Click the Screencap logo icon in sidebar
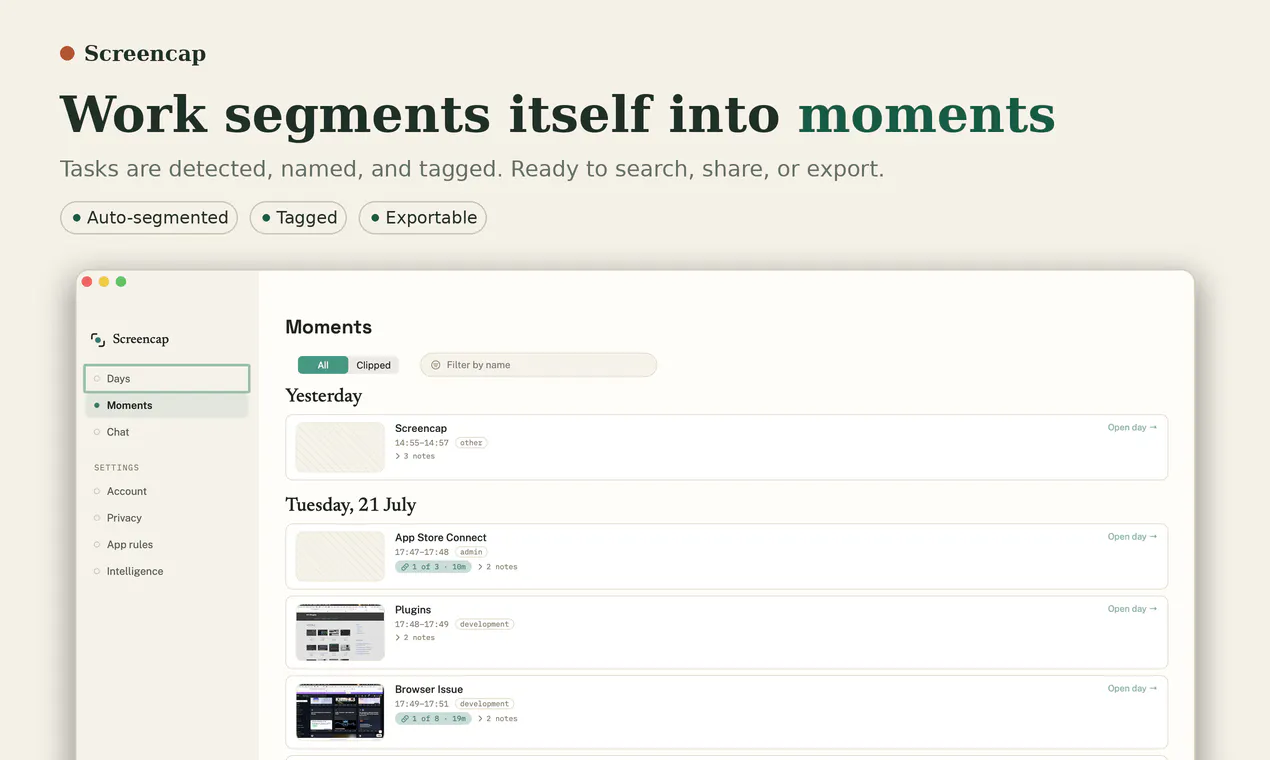Screen dimensions: 1270x760 [x=98, y=340]
